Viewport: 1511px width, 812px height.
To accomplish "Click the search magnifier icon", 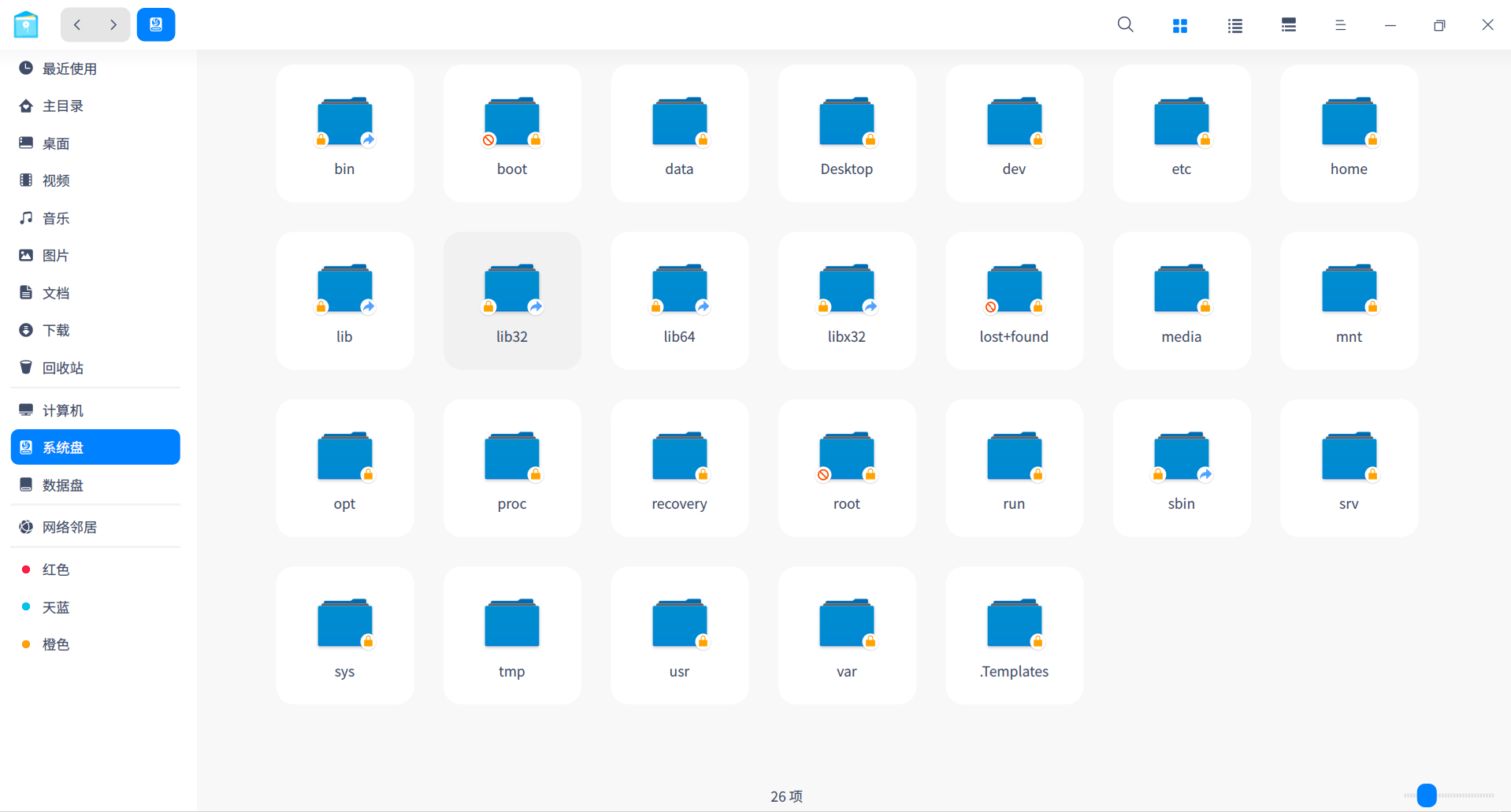I will coord(1125,25).
